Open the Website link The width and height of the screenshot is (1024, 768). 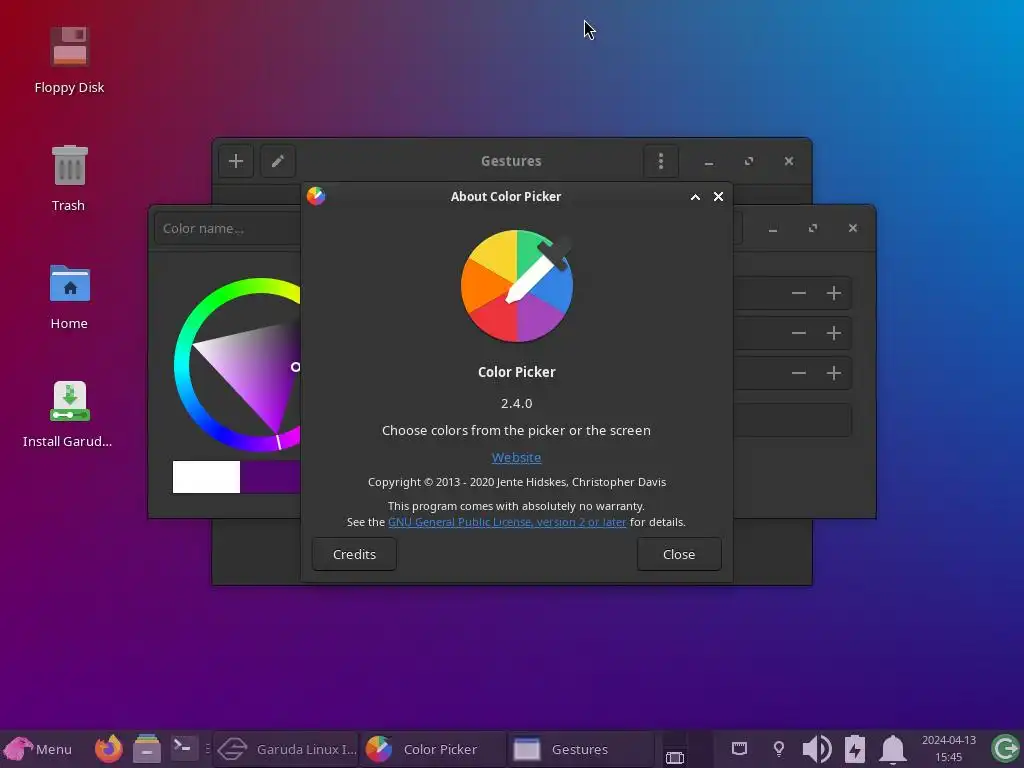click(516, 457)
